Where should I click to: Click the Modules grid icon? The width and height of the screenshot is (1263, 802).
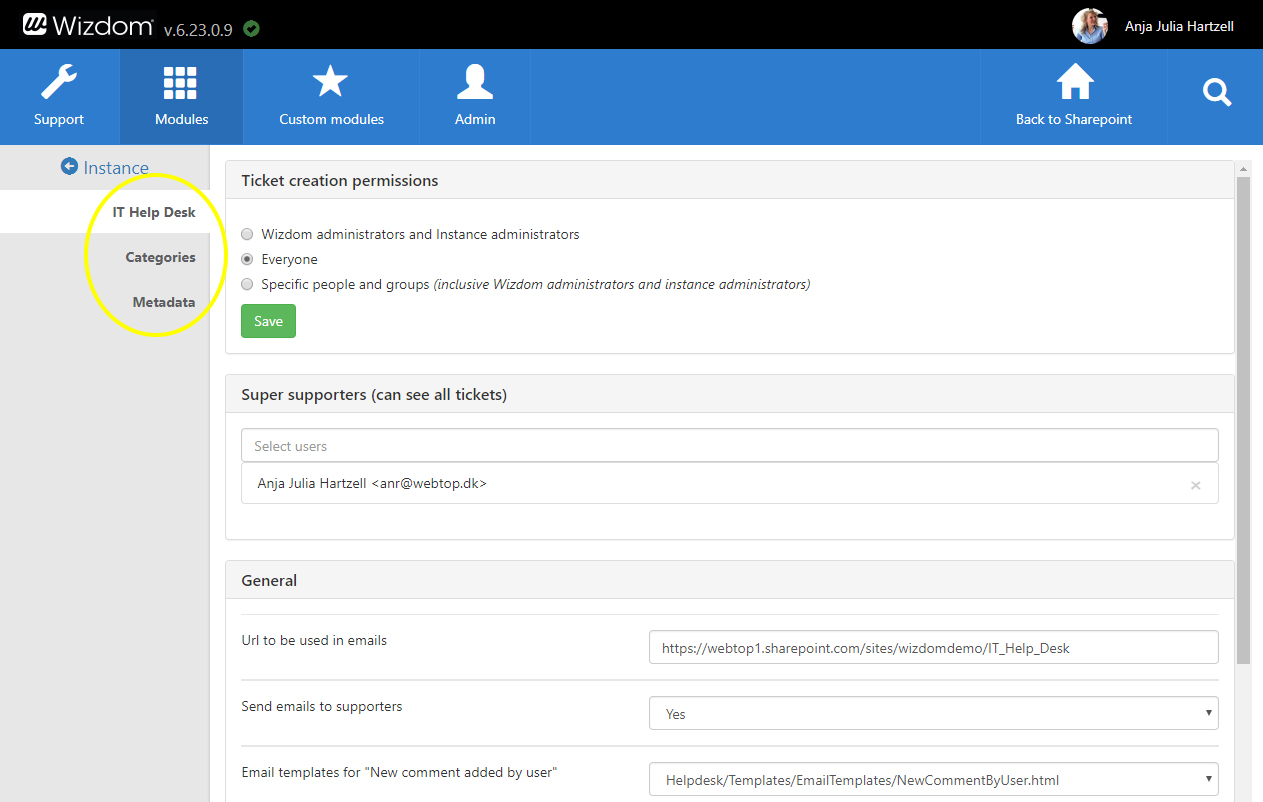coord(181,84)
